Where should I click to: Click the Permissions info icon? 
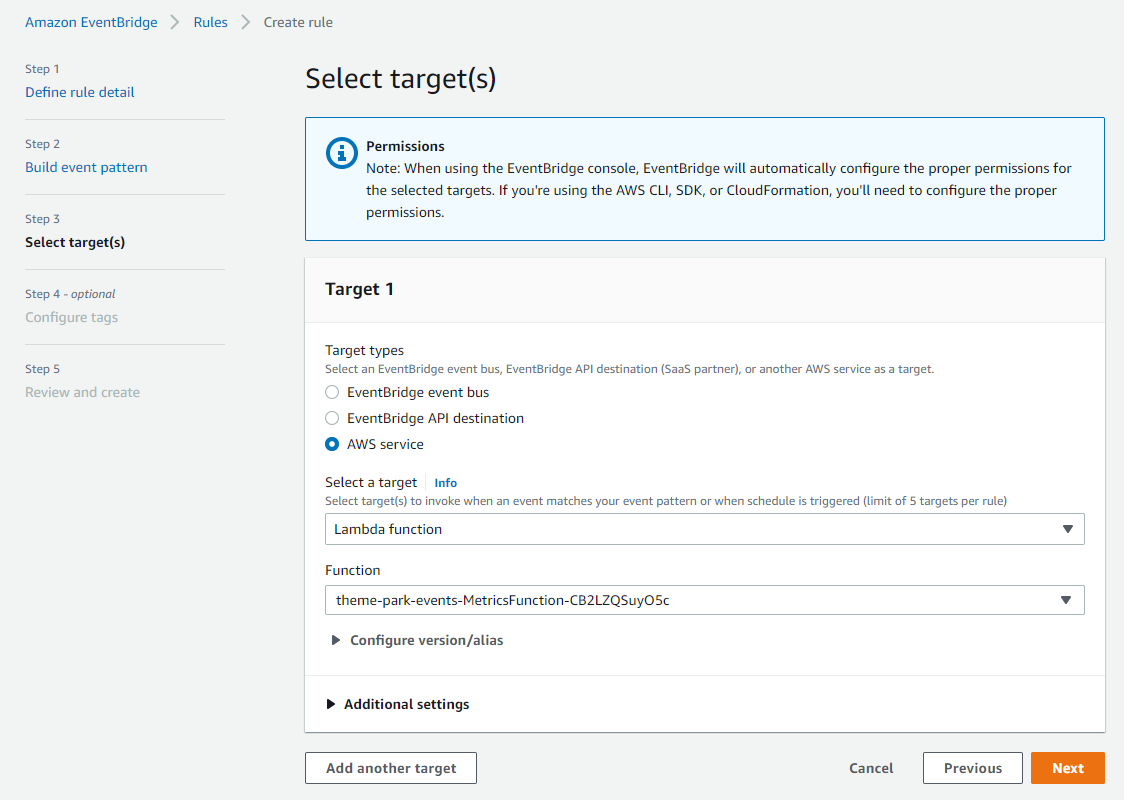pos(341,153)
